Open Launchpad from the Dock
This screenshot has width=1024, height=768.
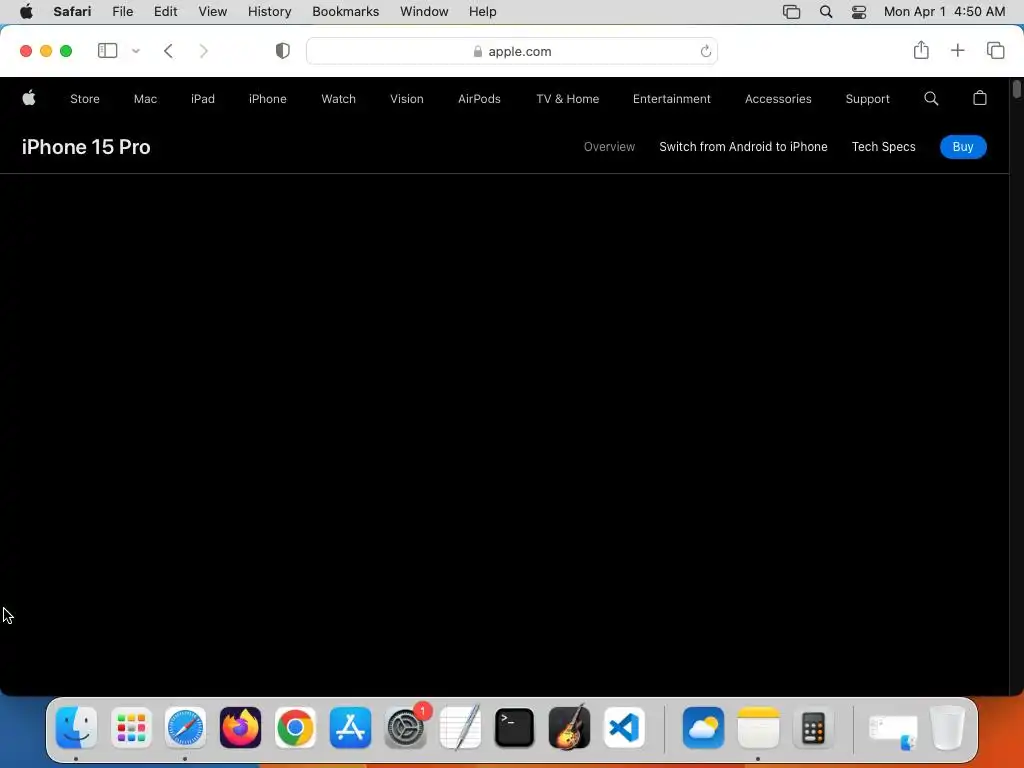tap(131, 727)
